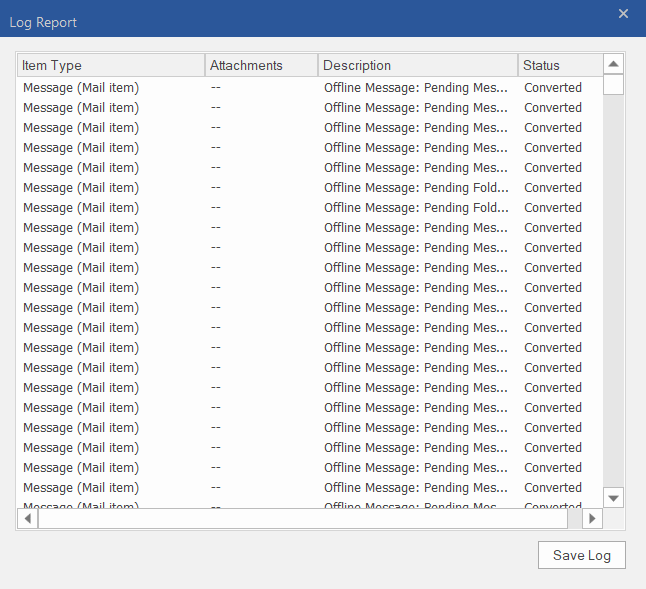Click the '--' attachment cell in the first row
The height and width of the screenshot is (589, 646).
216,87
